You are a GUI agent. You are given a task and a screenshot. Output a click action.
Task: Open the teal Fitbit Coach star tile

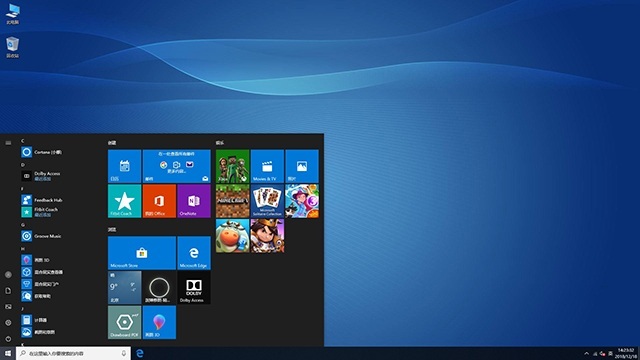click(124, 201)
